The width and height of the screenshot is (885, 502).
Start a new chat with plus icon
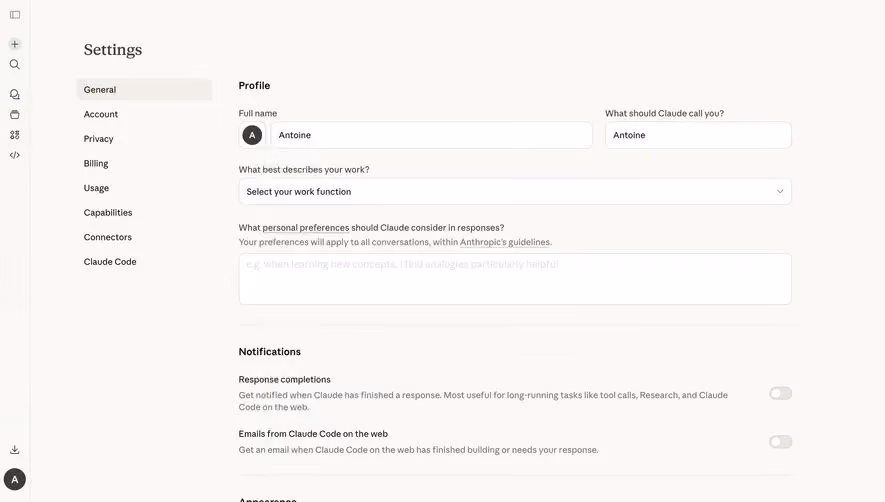point(15,44)
